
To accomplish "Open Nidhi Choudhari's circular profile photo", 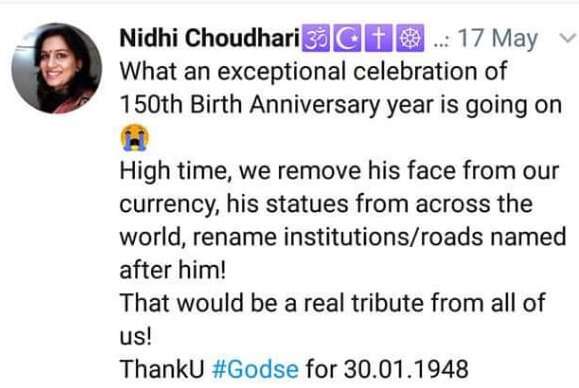I will (56, 68).
